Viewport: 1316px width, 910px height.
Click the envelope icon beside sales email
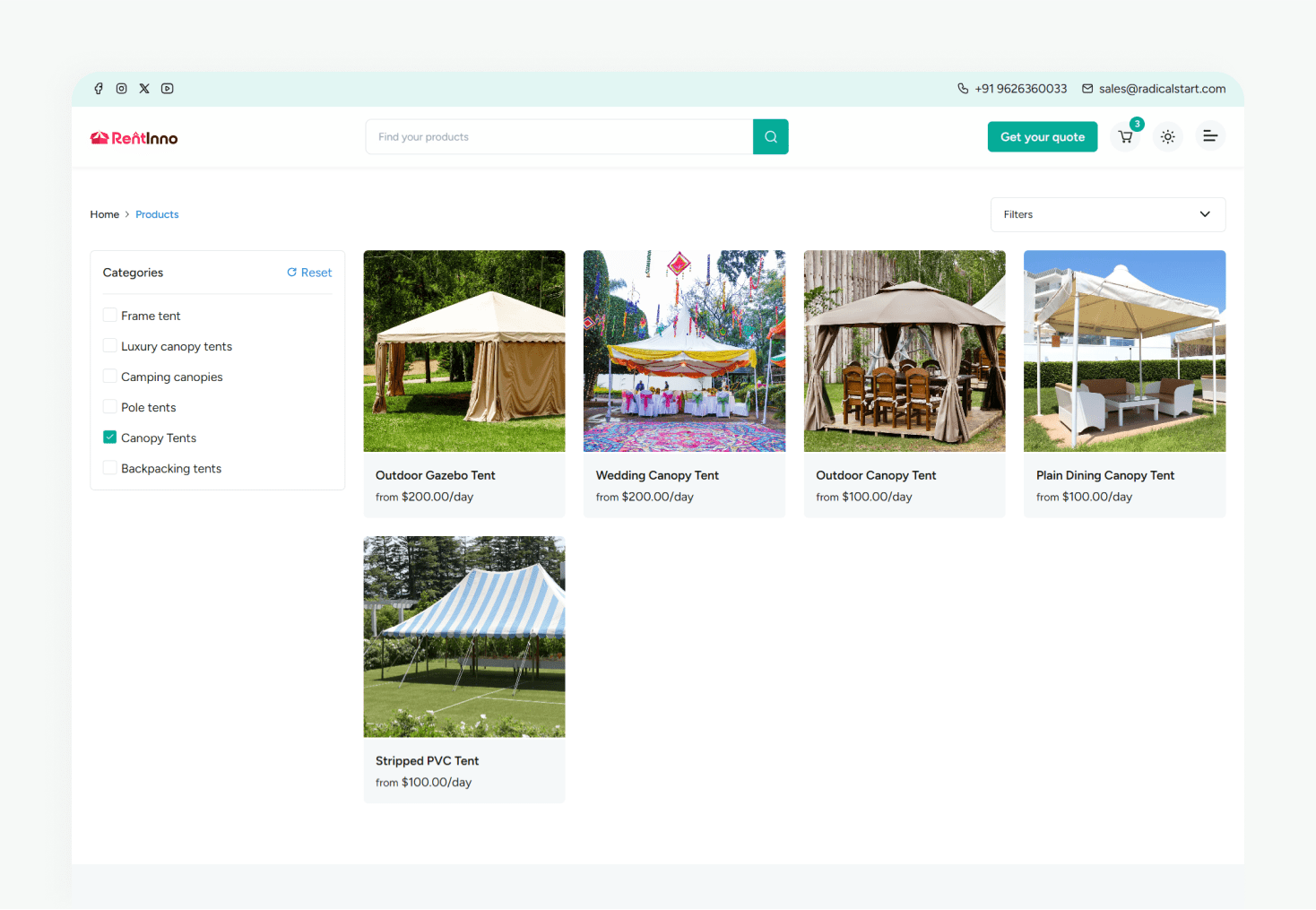[1087, 89]
